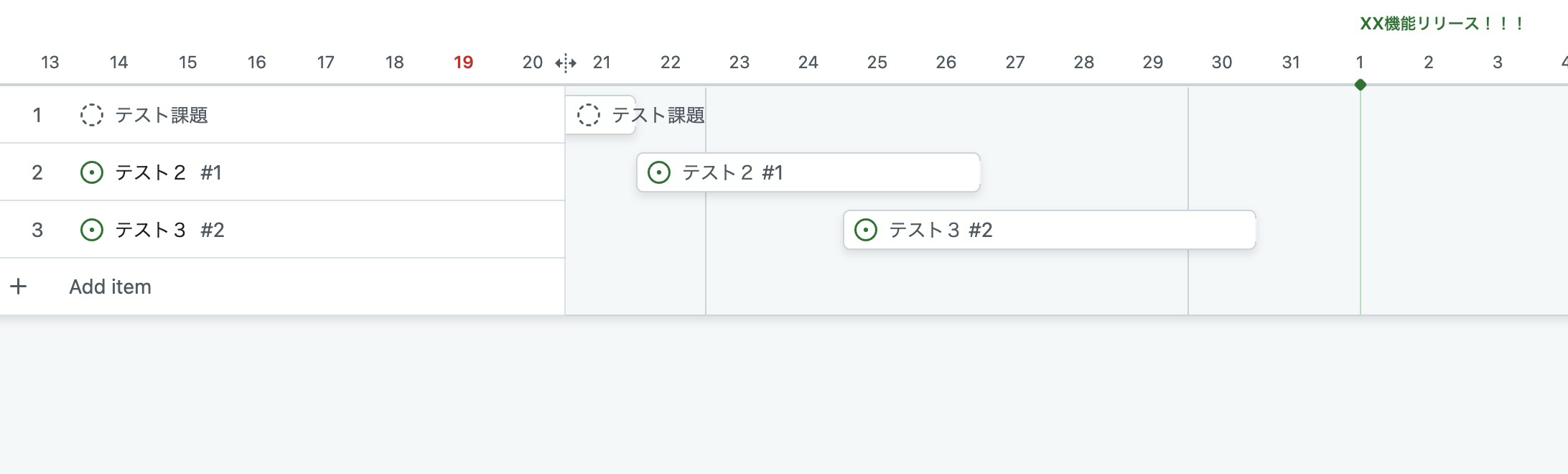Click the open icon on the テスト３ roadmap bar

[865, 230]
